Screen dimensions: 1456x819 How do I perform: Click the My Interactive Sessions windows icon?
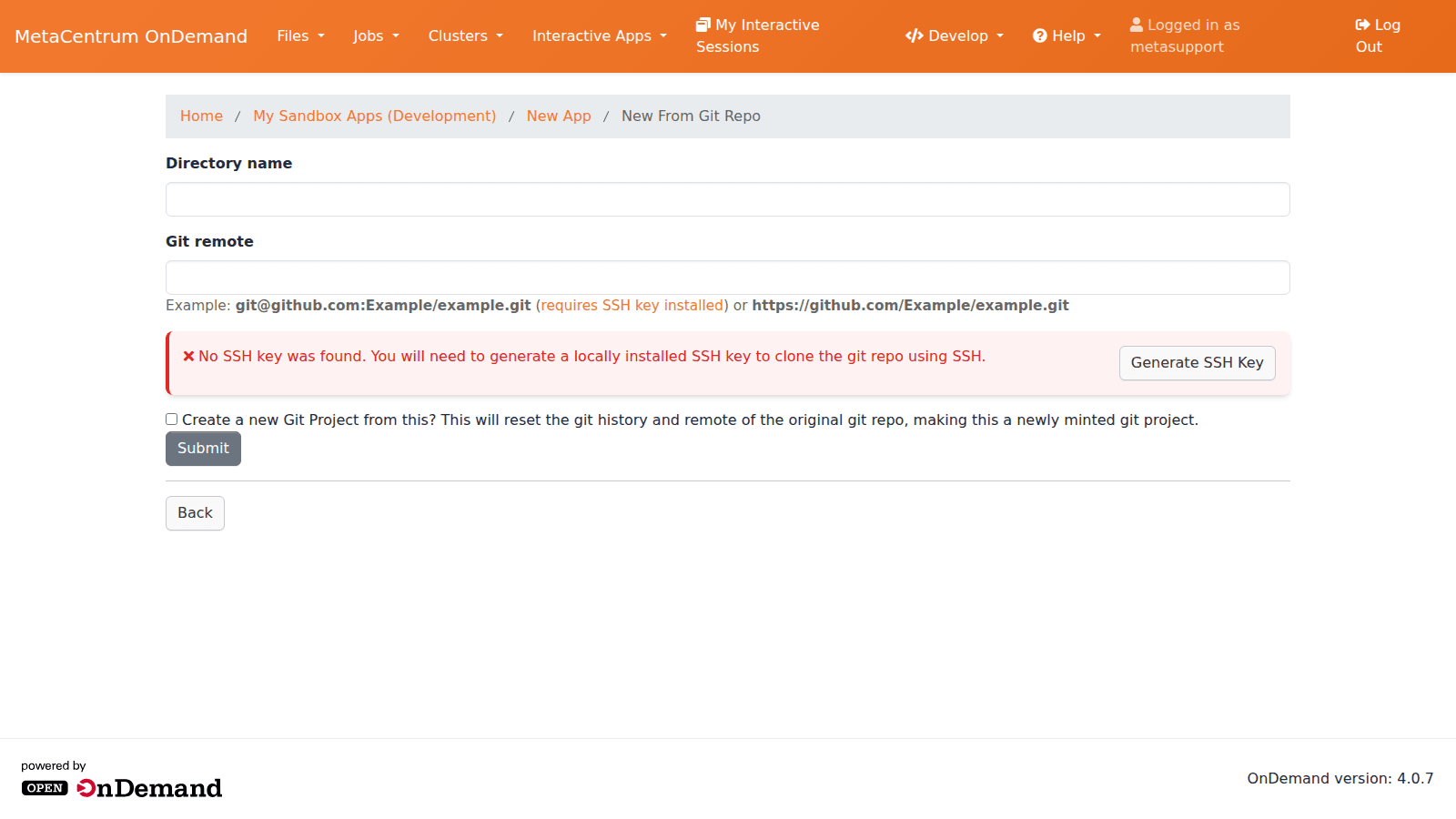[x=703, y=25]
